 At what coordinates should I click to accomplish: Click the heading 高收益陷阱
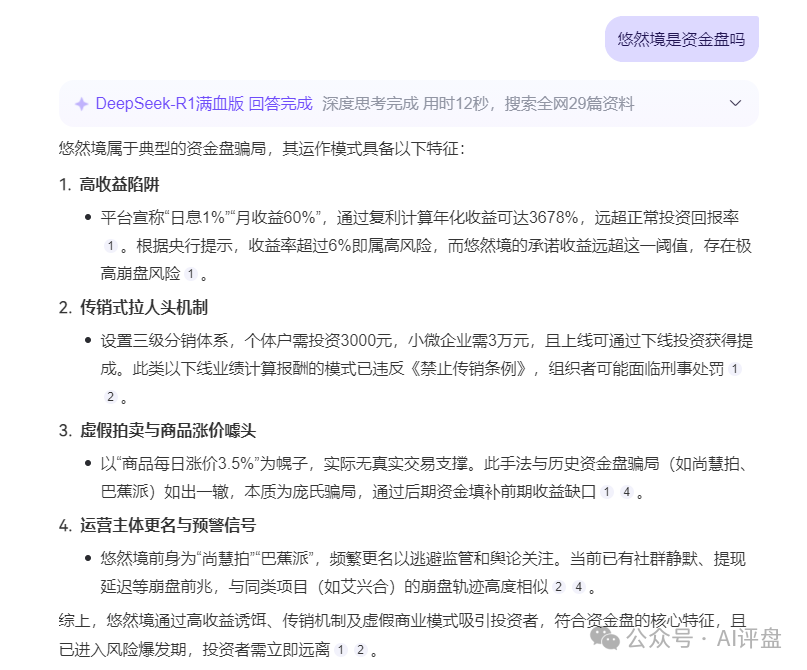119,184
